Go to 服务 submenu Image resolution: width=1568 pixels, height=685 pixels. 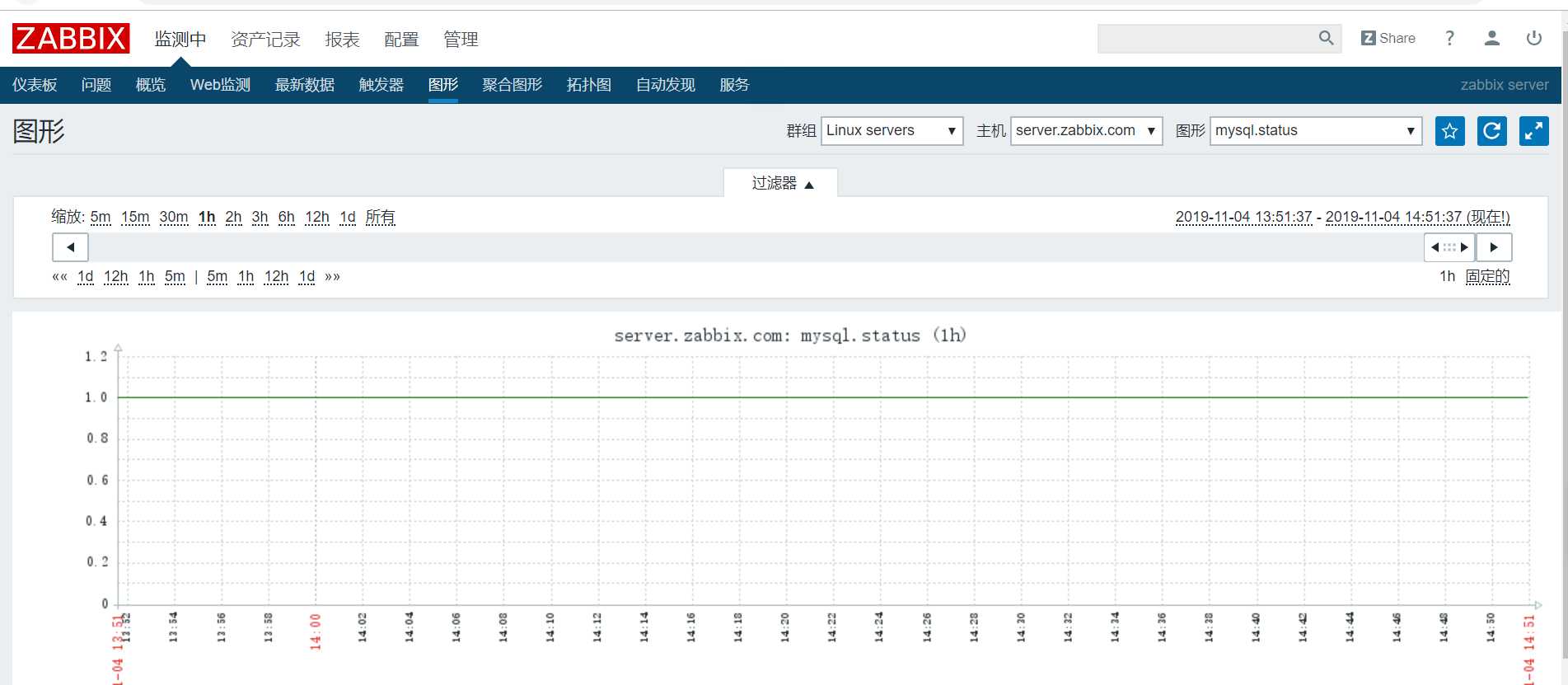(734, 85)
